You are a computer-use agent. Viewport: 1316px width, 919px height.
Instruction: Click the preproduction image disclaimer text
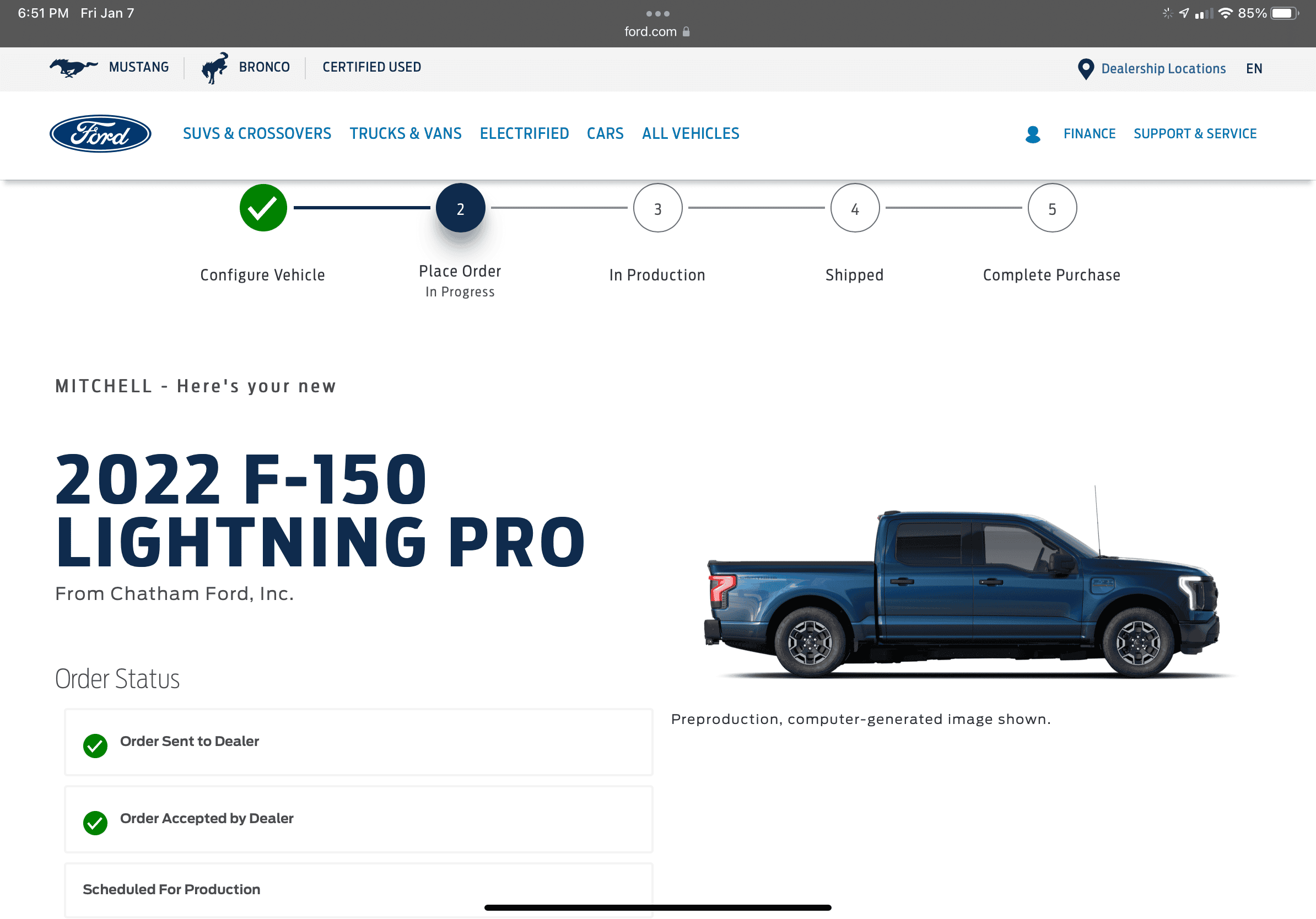click(861, 719)
